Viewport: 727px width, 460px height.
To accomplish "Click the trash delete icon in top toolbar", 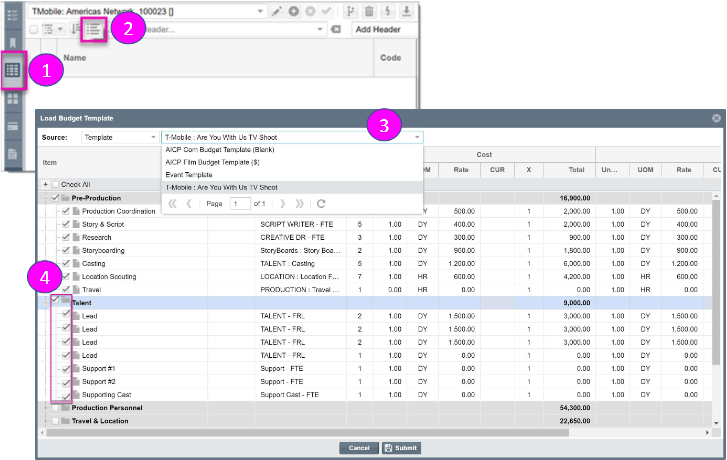I will pyautogui.click(x=369, y=11).
